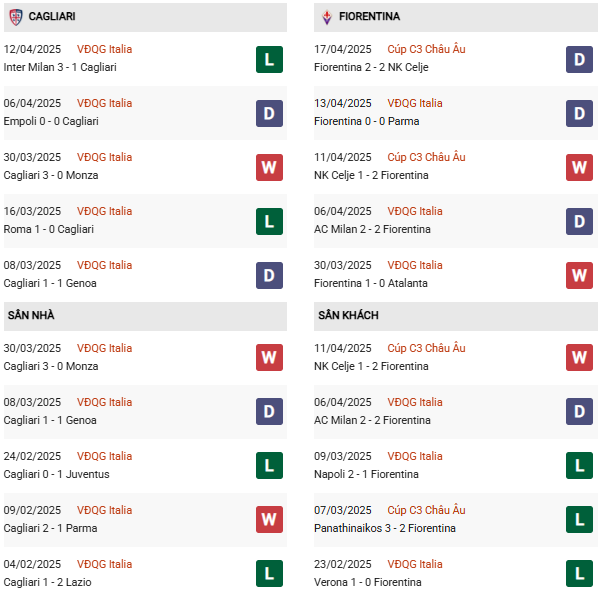This screenshot has width=600, height=593.
Task: Click the Fiorentina club crest icon
Action: pos(326,17)
